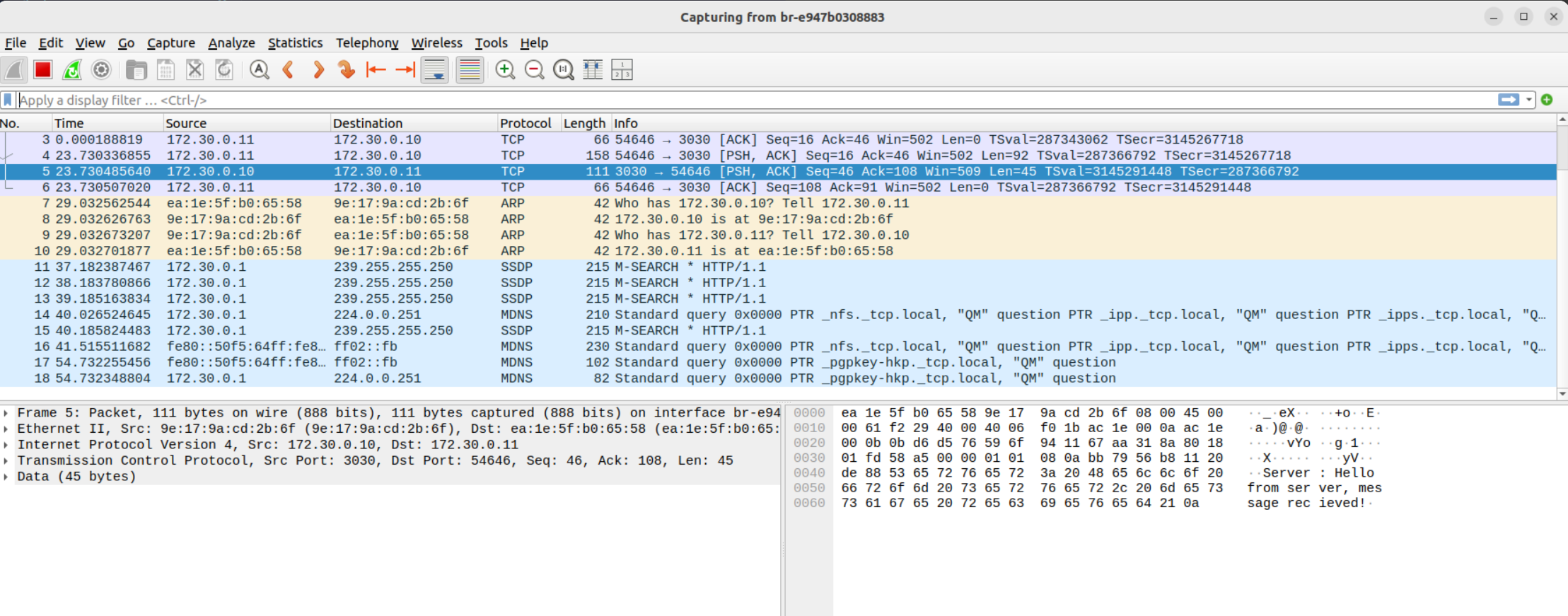This screenshot has height=616, width=1568.
Task: Click the Find a packet magnifier
Action: (x=260, y=70)
